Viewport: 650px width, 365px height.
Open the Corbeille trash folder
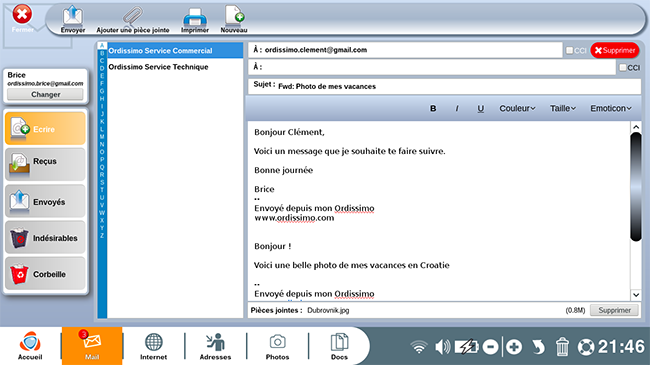pos(45,273)
